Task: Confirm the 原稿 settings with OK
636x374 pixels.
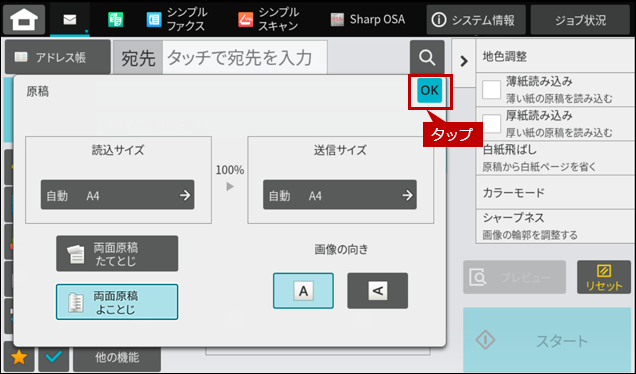Action: (x=430, y=90)
